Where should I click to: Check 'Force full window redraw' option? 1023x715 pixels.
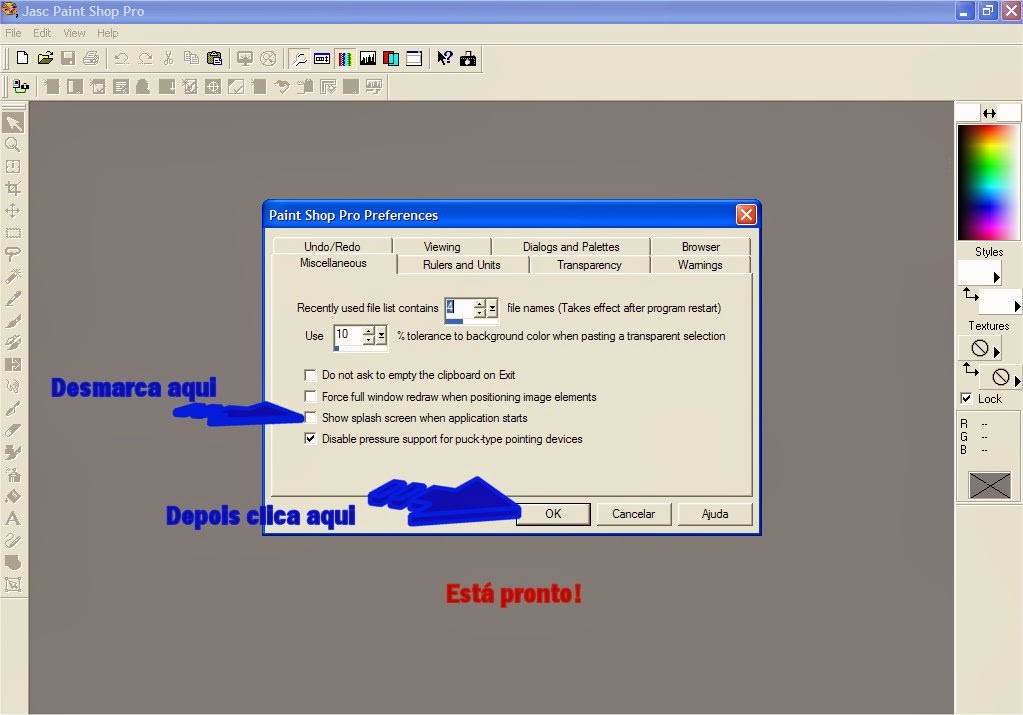point(311,397)
